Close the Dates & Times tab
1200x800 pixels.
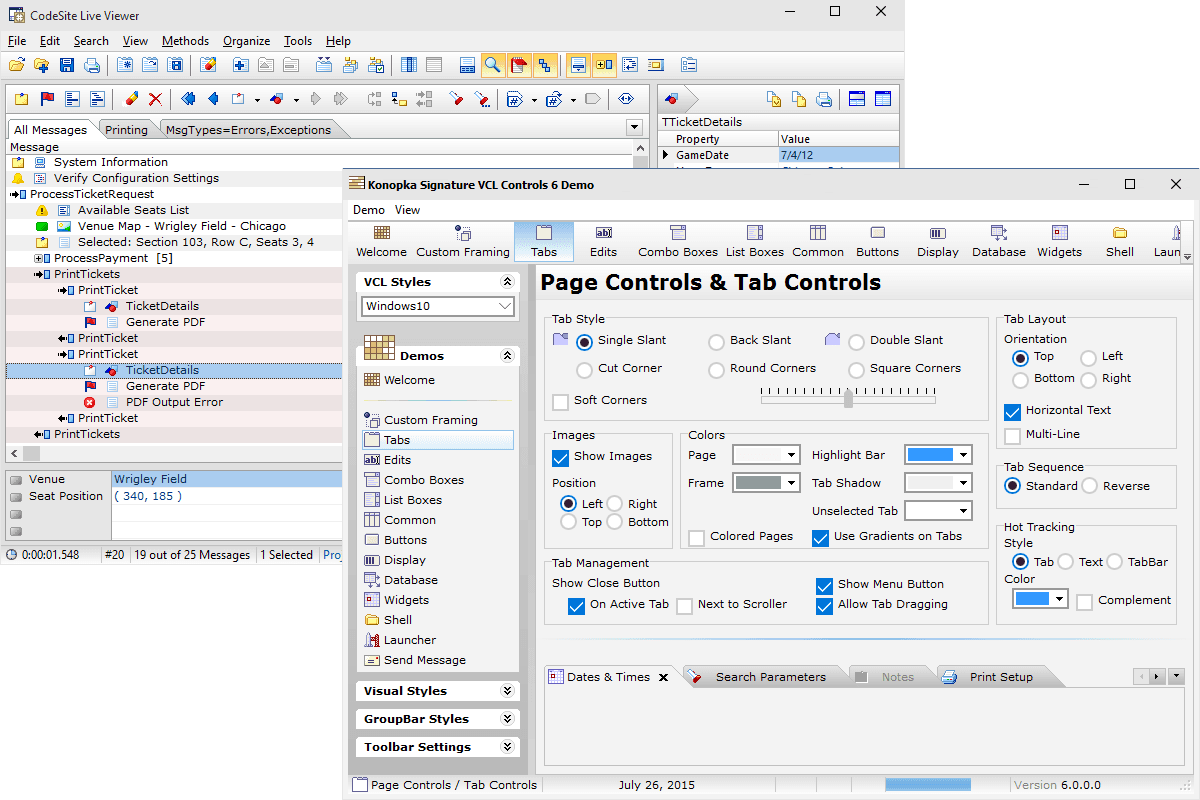click(662, 677)
